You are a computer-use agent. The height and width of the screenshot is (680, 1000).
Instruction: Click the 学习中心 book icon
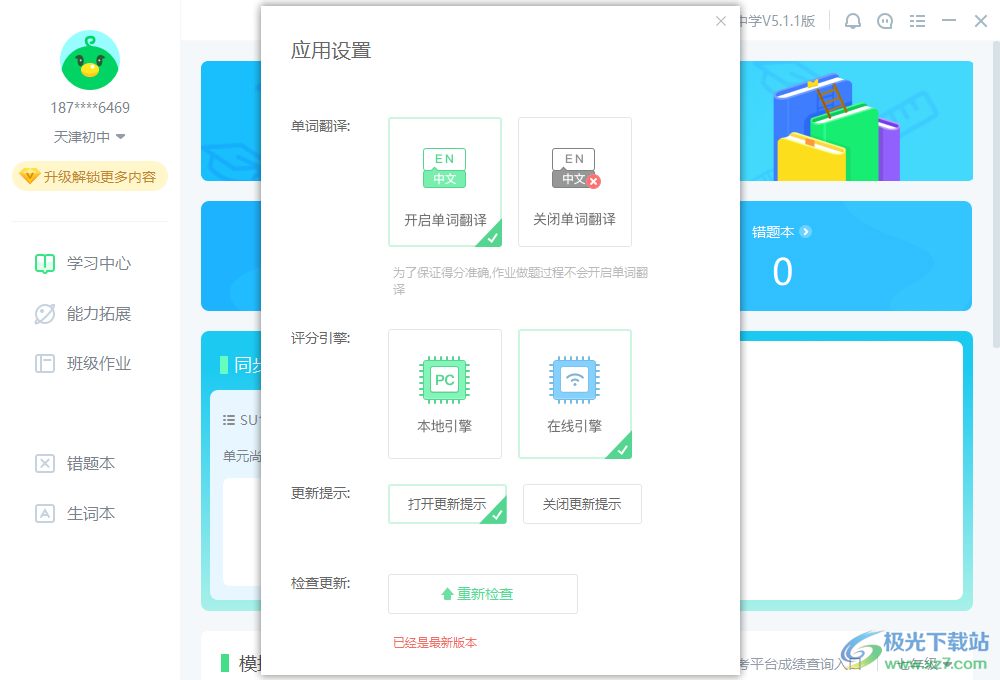[x=45, y=263]
